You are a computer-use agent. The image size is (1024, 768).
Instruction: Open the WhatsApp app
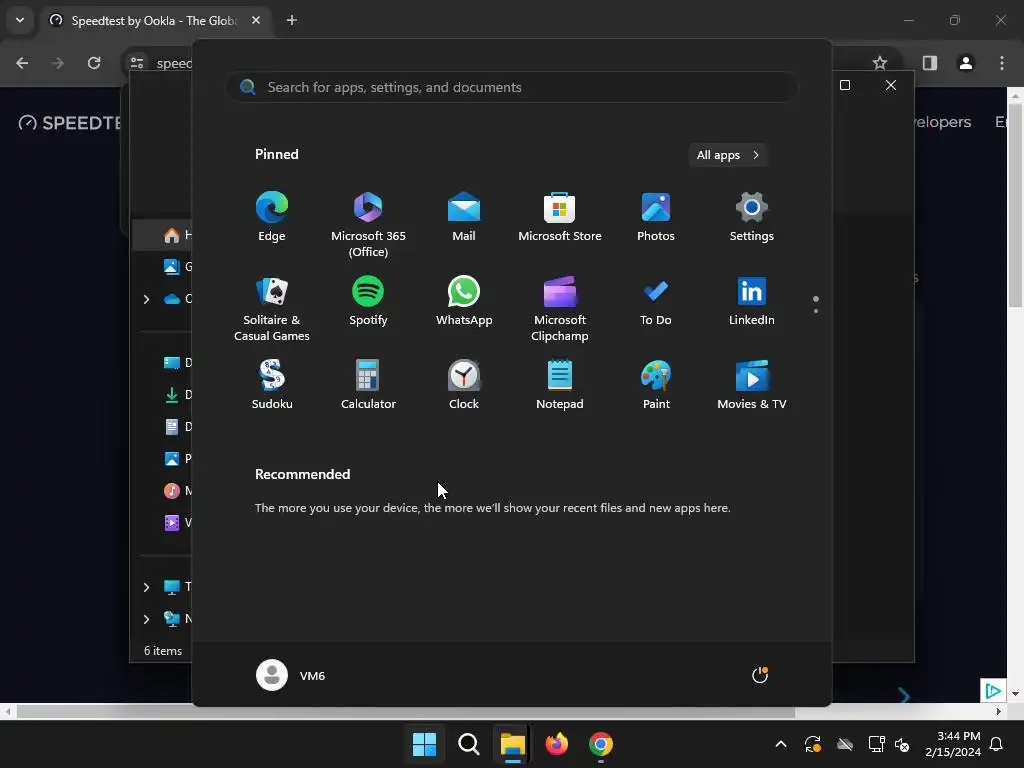coord(464,301)
